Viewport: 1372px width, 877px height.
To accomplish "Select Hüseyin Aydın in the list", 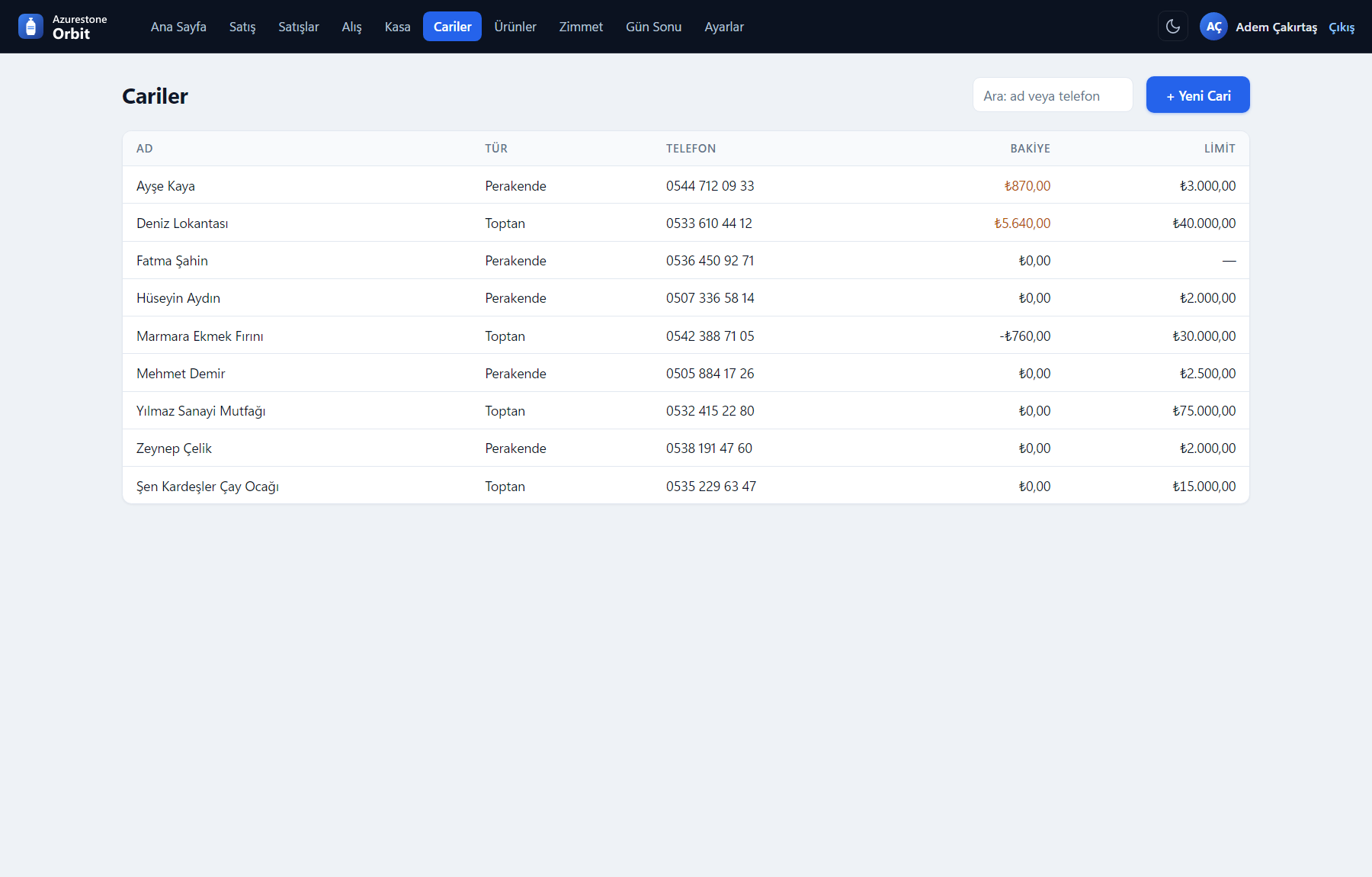I will pos(686,297).
